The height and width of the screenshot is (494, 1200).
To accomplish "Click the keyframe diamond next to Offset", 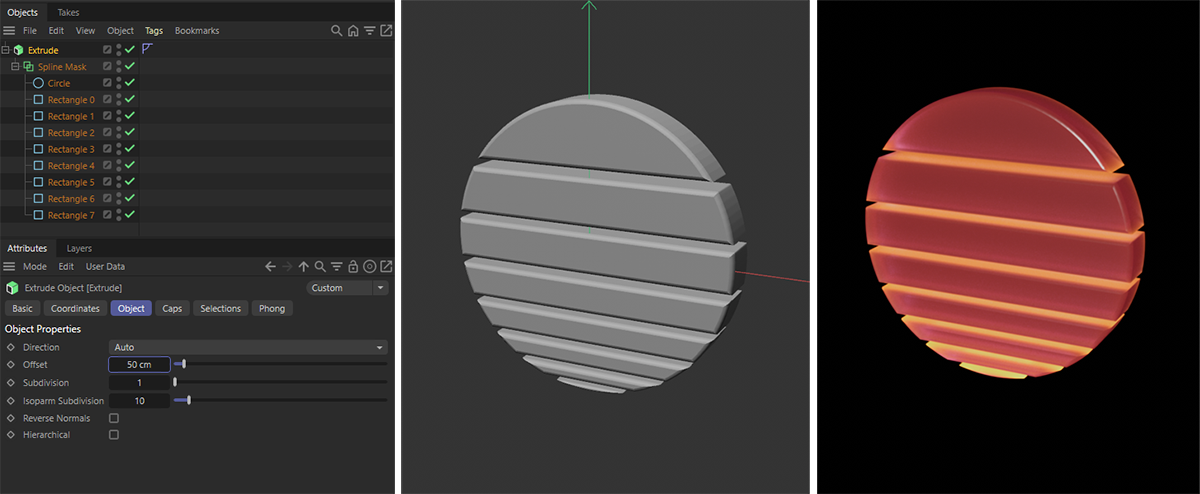I will coord(11,365).
